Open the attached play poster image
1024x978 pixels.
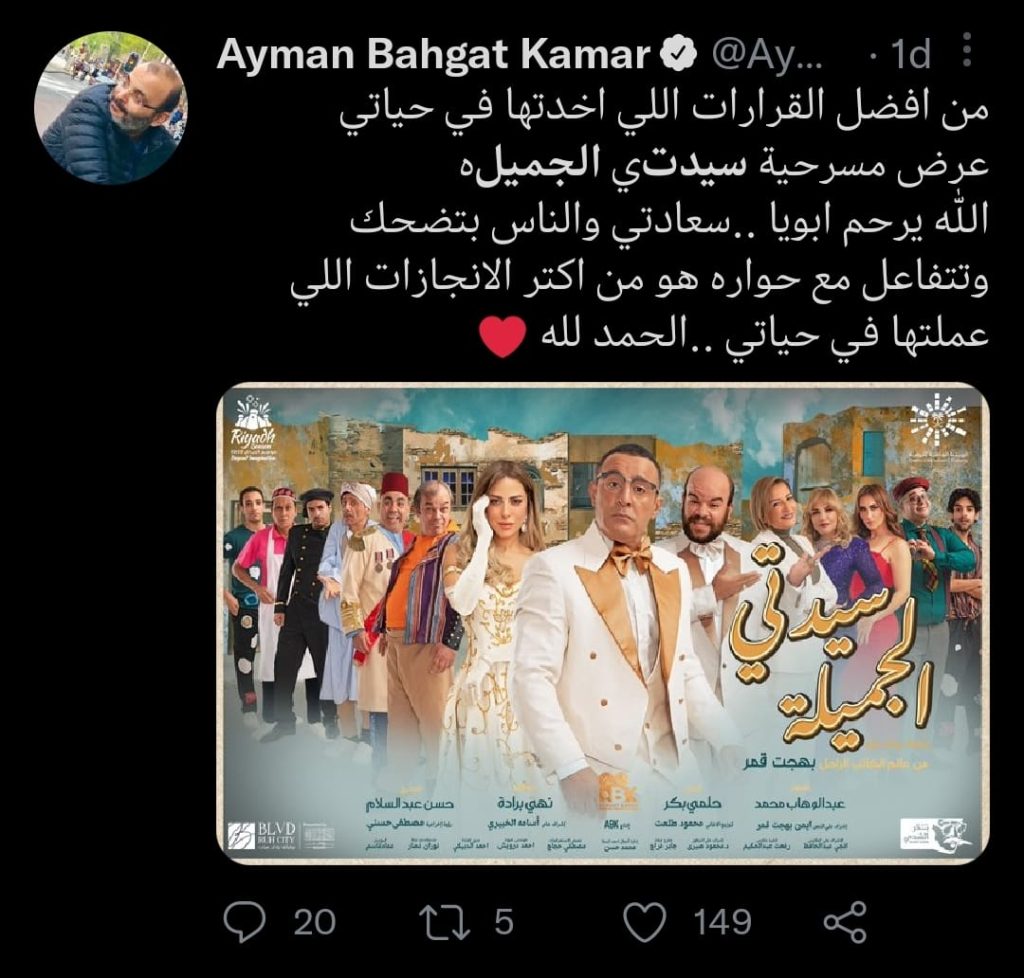pyautogui.click(x=603, y=623)
